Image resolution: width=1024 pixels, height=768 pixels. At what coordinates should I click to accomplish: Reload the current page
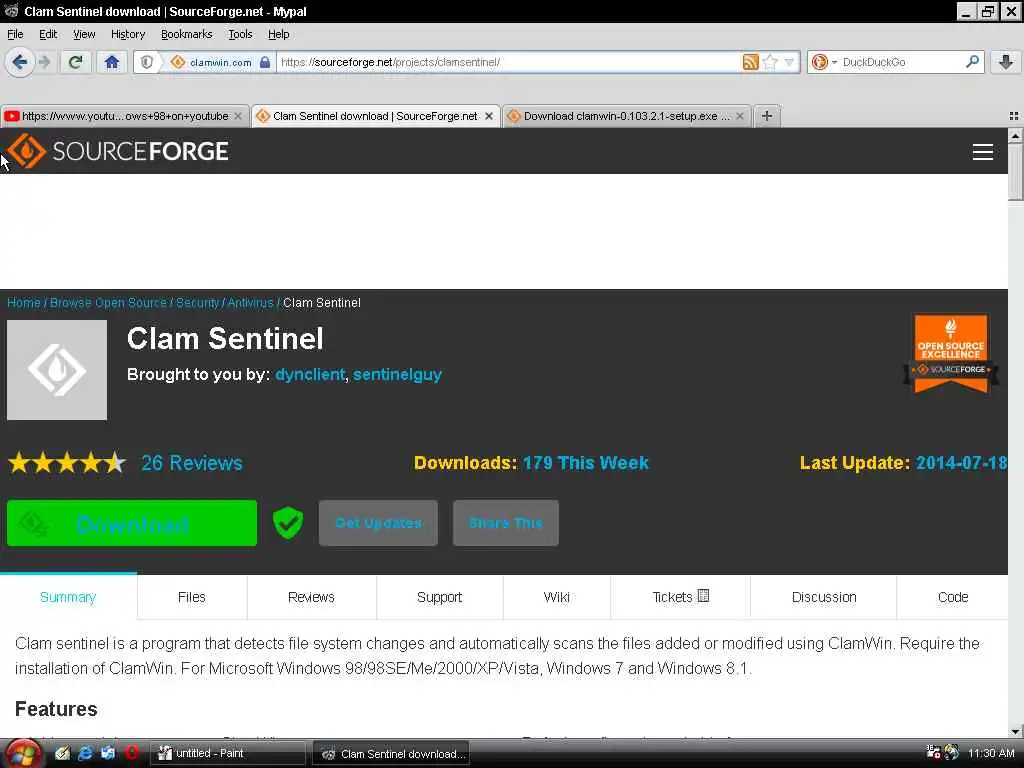[75, 62]
